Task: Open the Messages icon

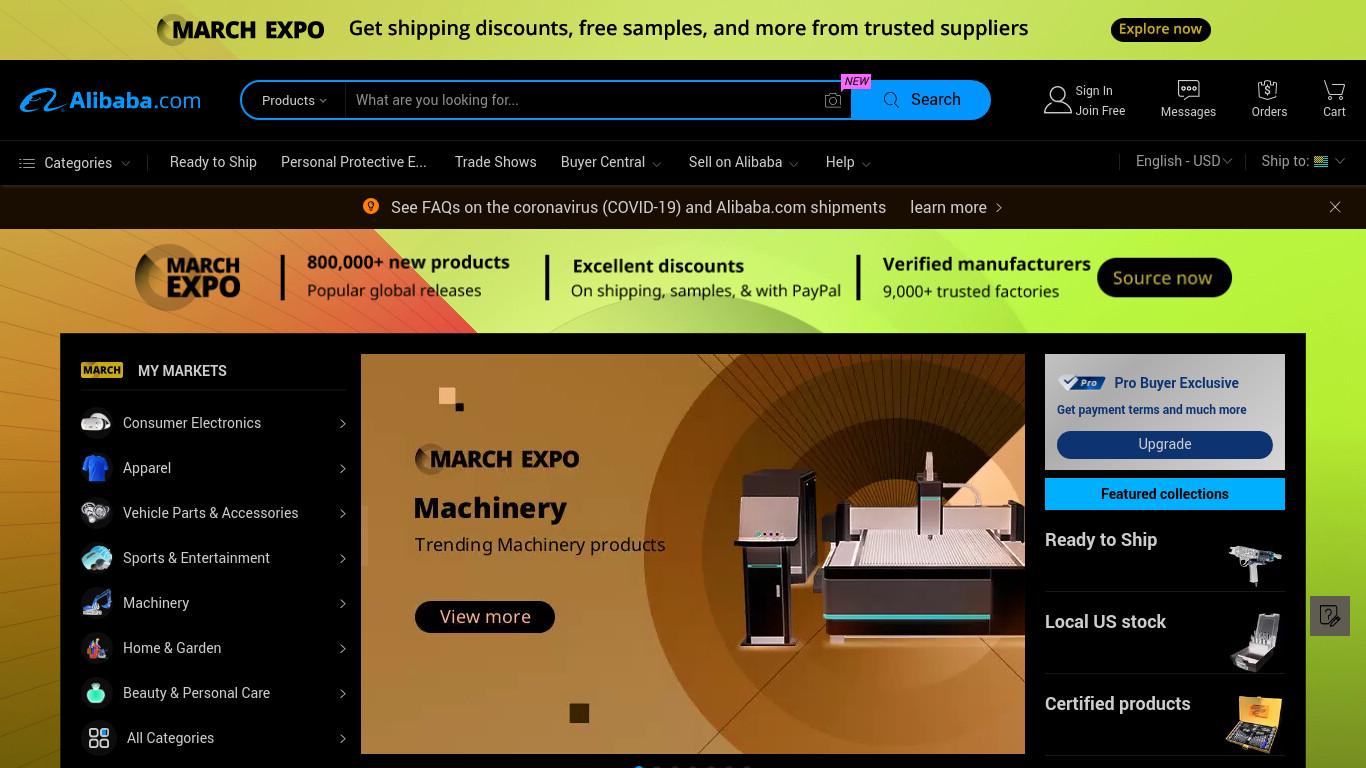Action: click(1188, 90)
